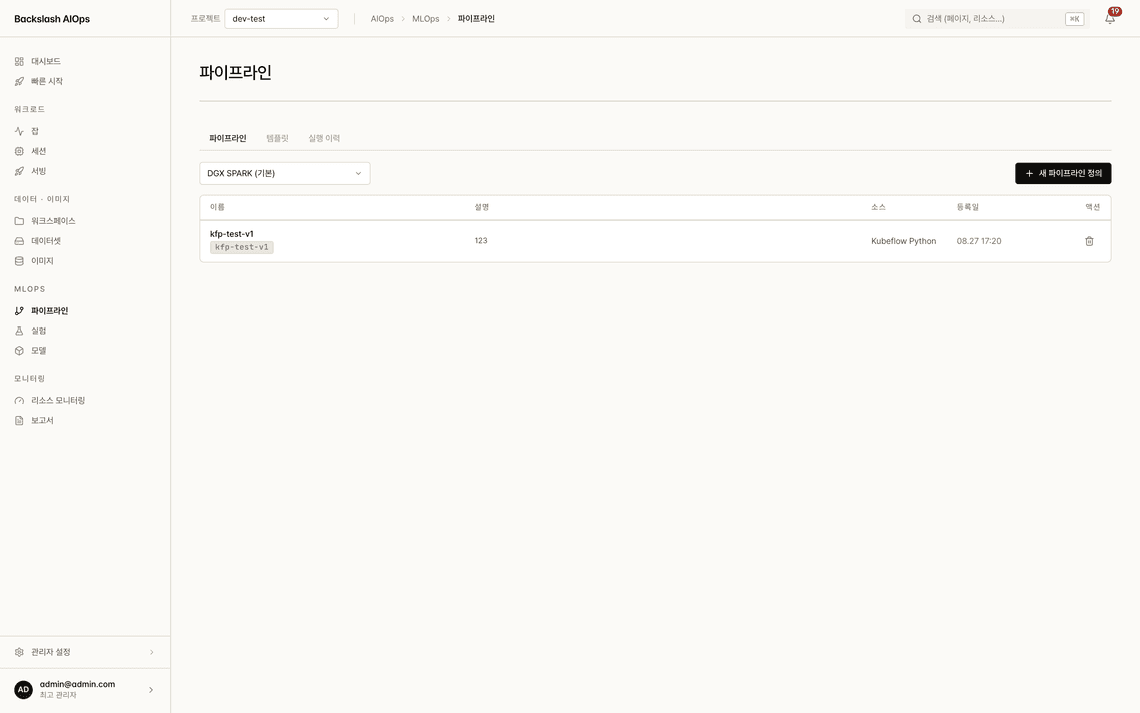Click the 등록일 column header
1140x713 pixels.
[x=968, y=207]
